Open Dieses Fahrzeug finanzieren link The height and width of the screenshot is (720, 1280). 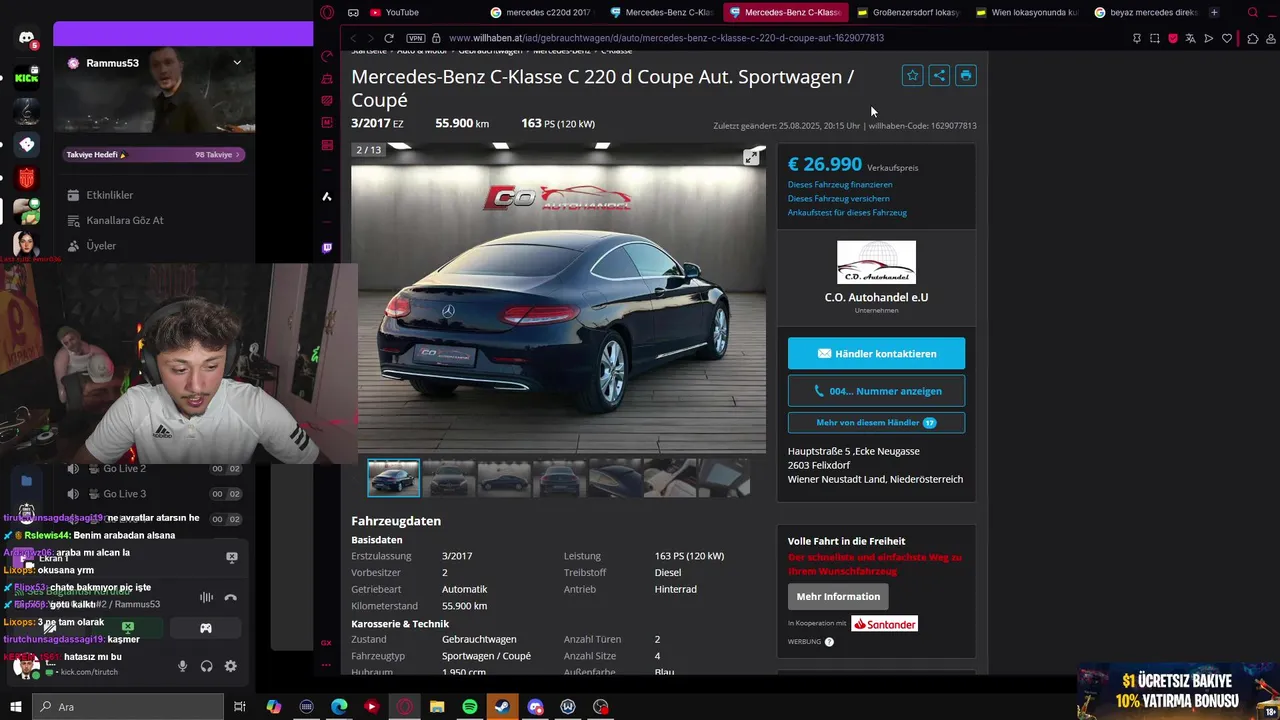tap(840, 184)
